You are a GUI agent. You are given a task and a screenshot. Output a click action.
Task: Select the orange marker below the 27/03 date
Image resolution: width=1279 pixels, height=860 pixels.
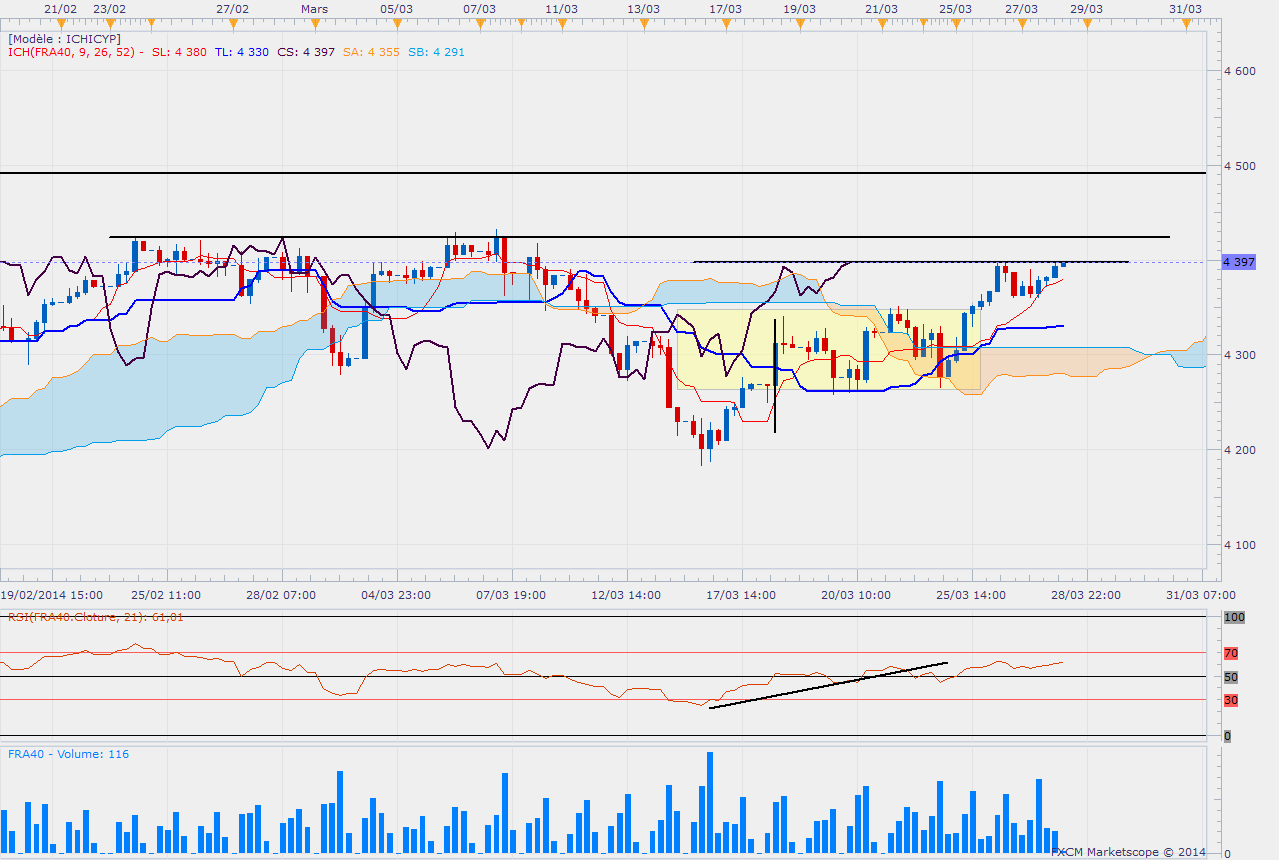(1022, 24)
